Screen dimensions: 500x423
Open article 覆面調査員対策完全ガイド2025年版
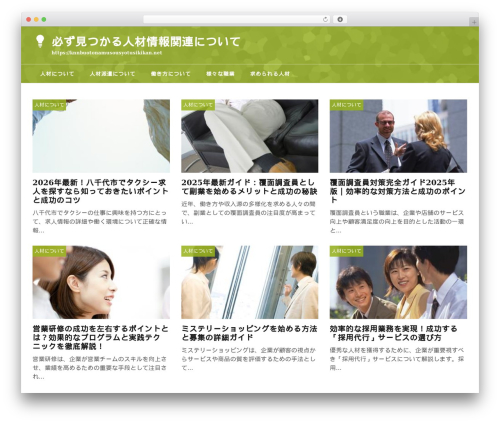pos(398,191)
